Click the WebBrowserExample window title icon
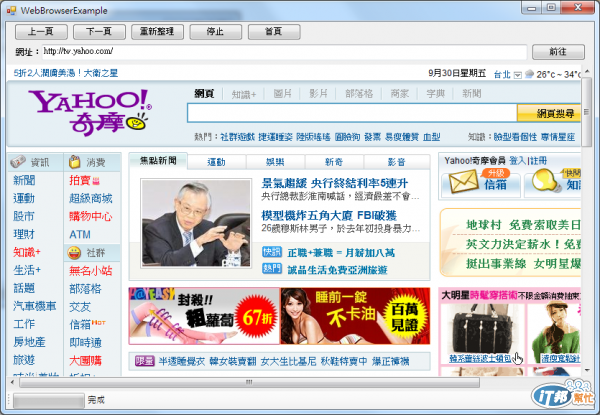The image size is (600, 415). pos(11,10)
